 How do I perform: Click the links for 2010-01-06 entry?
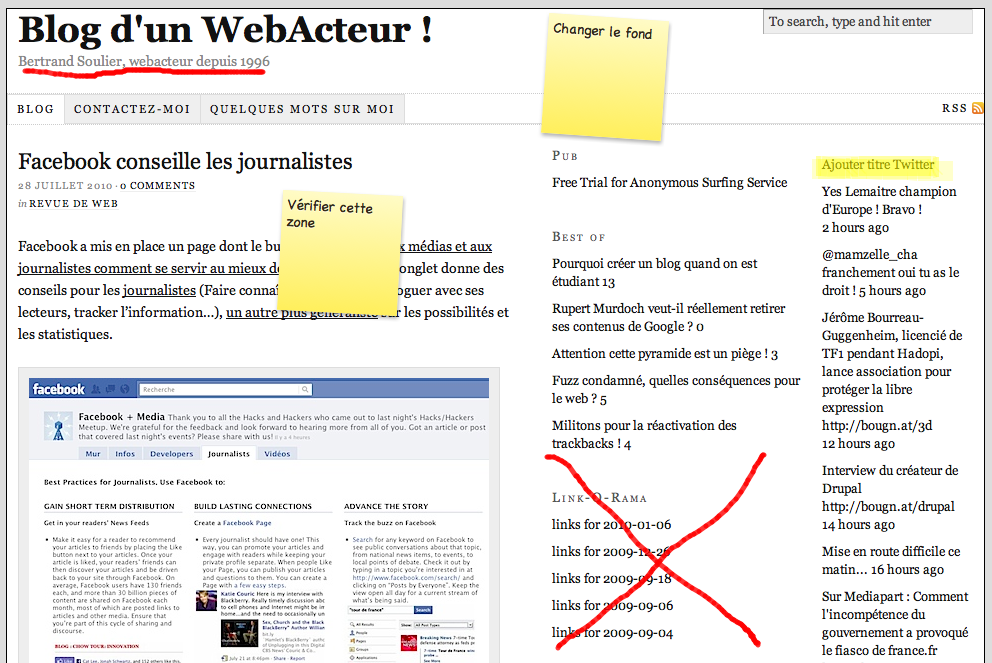click(611, 525)
